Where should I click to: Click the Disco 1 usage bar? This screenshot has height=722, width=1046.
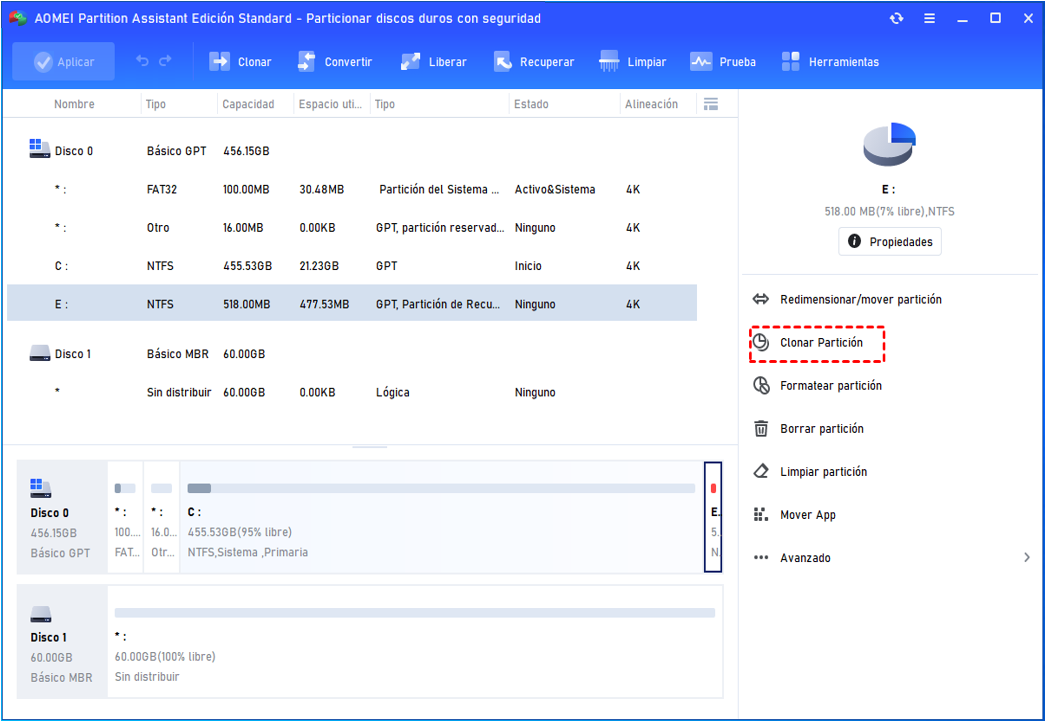coord(415,613)
